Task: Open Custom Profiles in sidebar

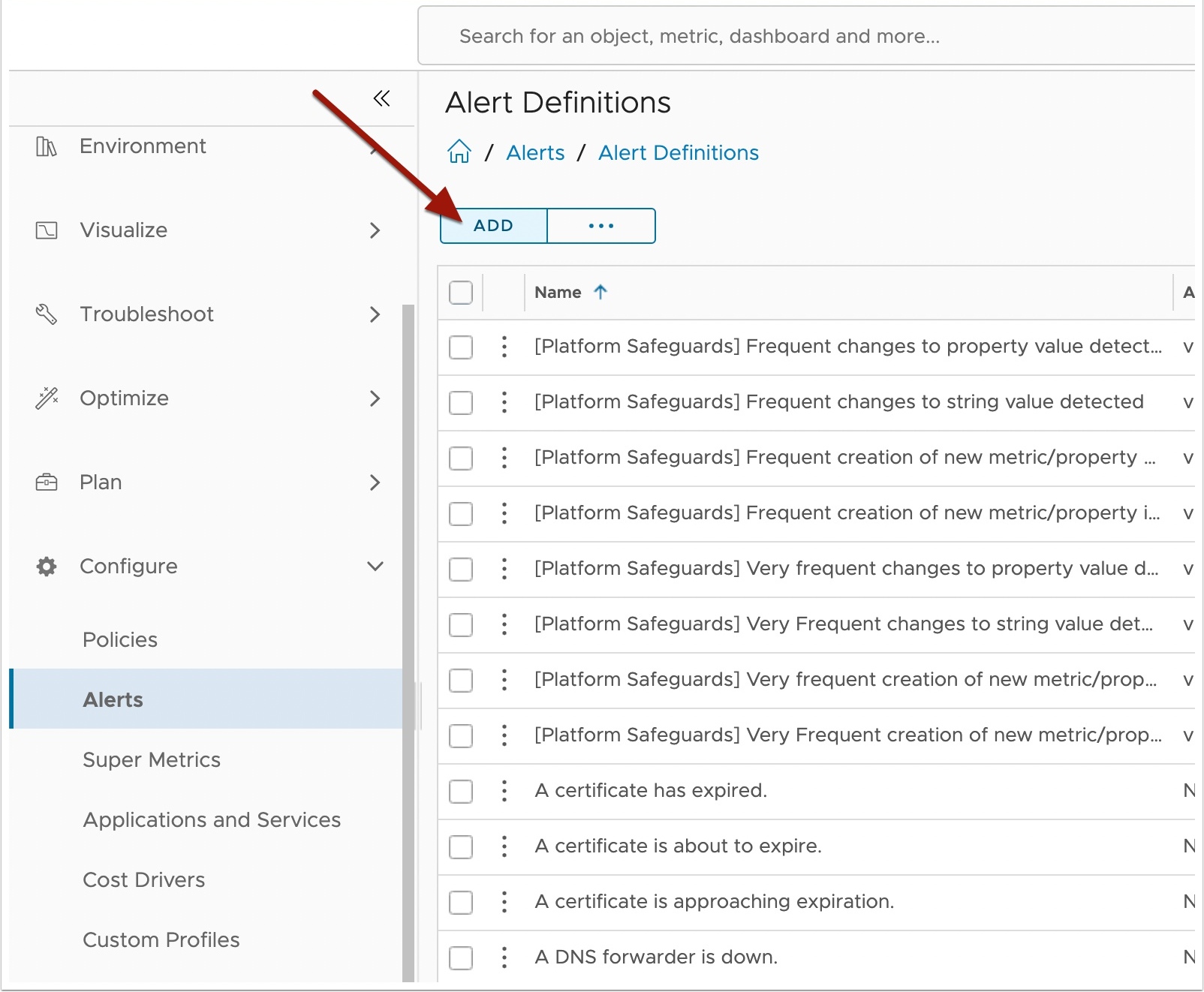Action: pyautogui.click(x=161, y=940)
